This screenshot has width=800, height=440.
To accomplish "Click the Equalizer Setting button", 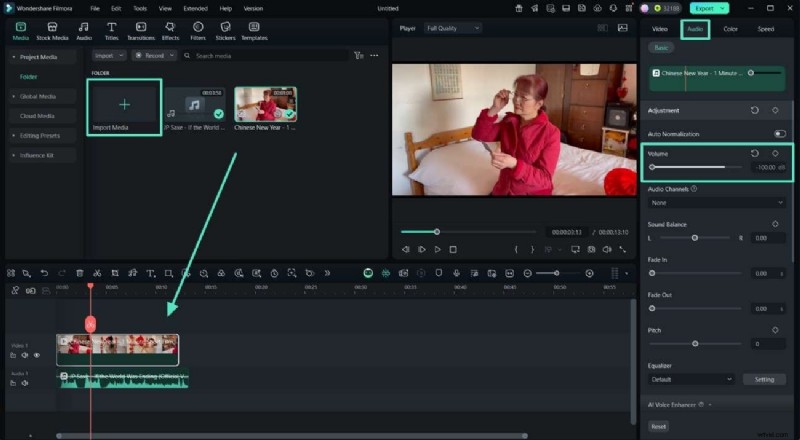I will pyautogui.click(x=764, y=379).
